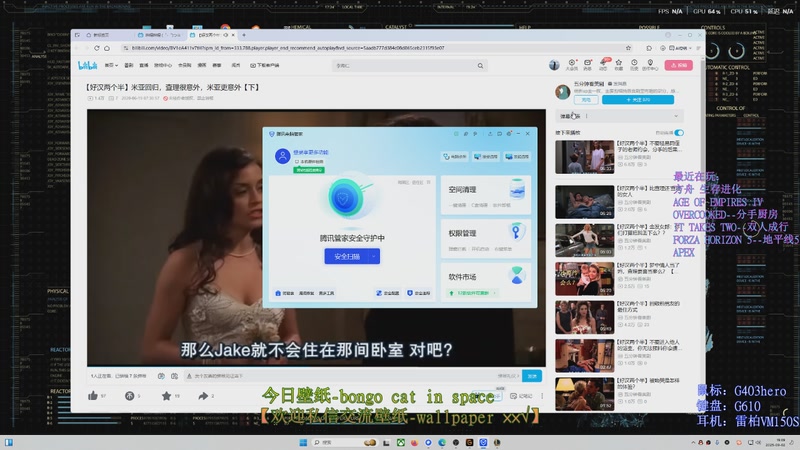Screen dimensions: 800x450
Task: Open the Bilibili user avatar menu
Action: coord(554,65)
